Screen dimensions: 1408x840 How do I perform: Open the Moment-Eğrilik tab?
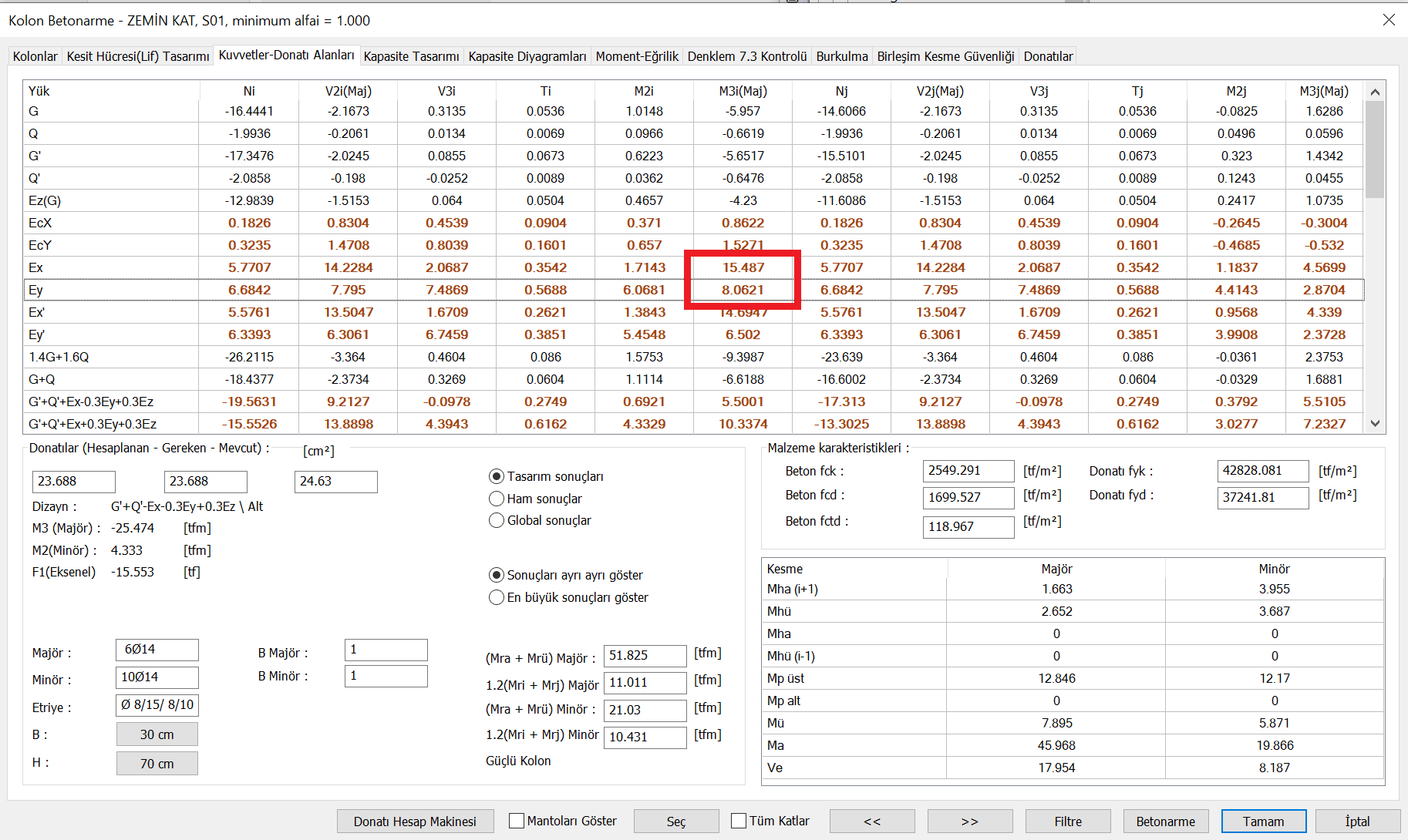[638, 56]
